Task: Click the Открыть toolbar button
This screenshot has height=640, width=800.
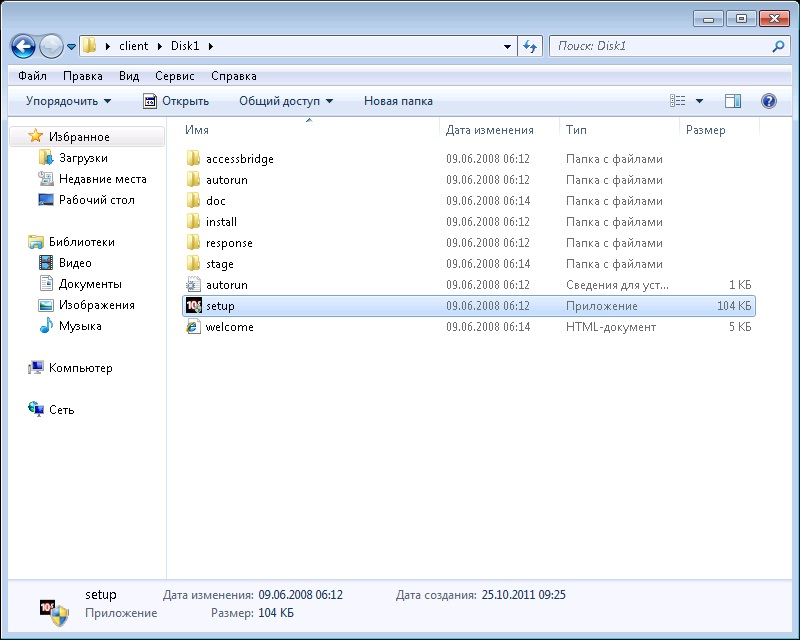Action: [177, 101]
